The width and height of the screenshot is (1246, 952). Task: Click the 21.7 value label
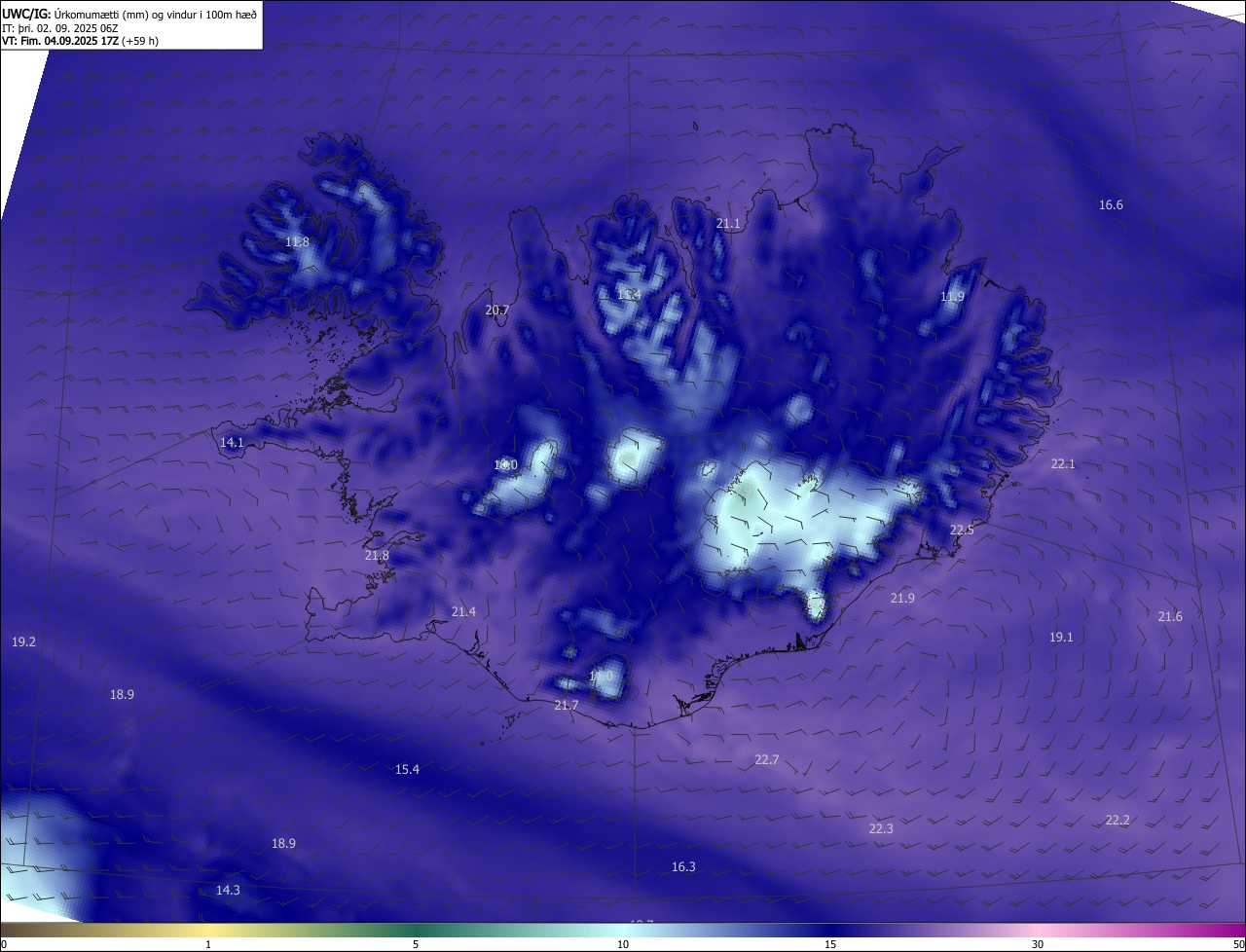click(x=567, y=705)
